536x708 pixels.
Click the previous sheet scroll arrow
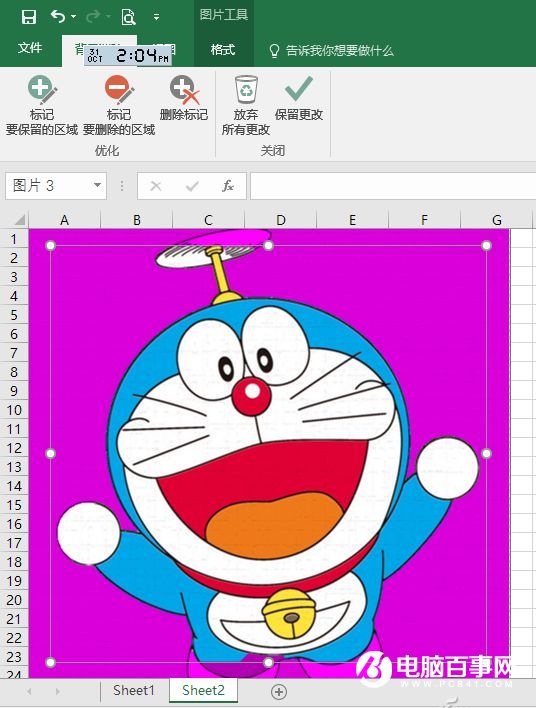30,691
